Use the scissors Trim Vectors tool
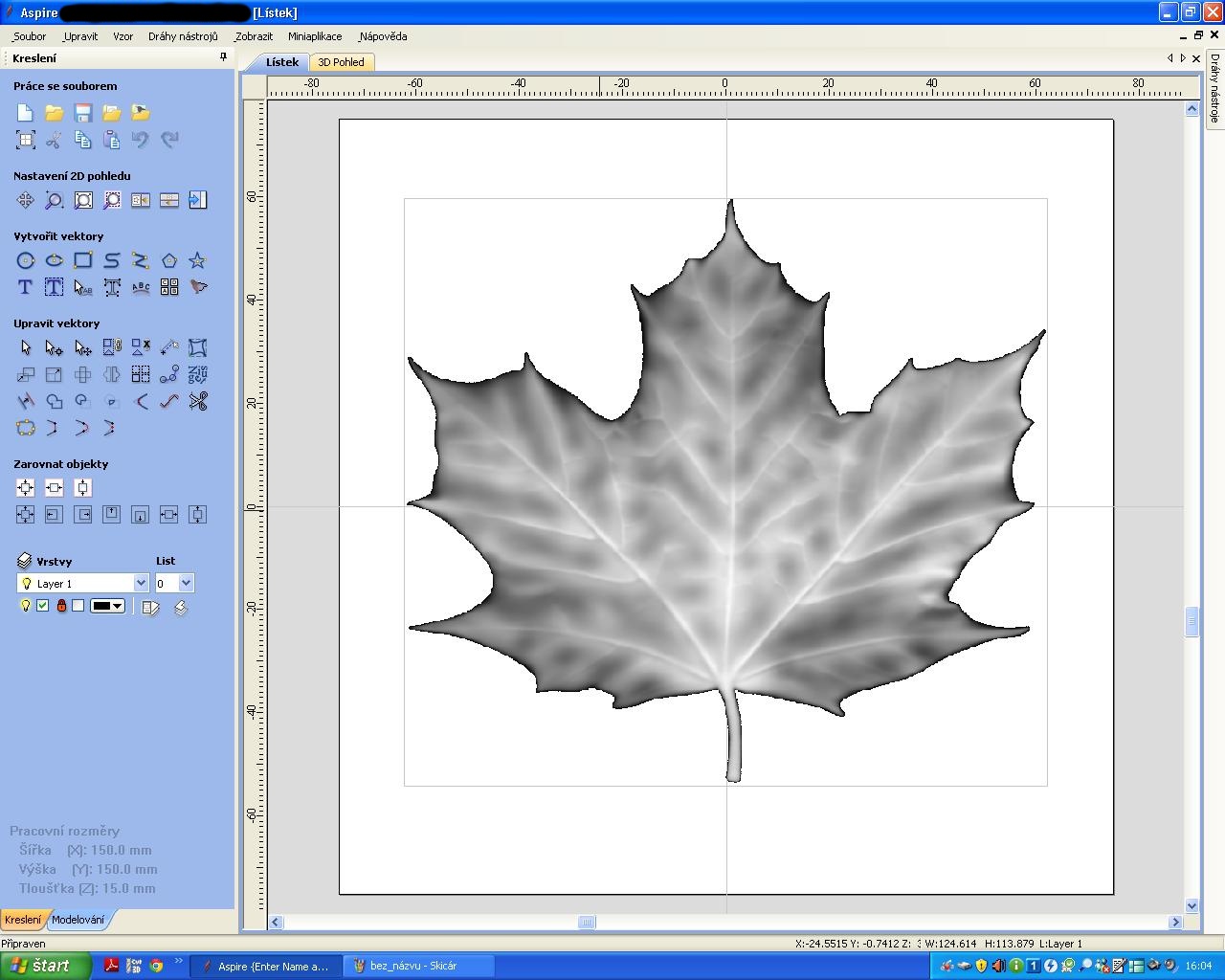The width and height of the screenshot is (1225, 980). click(198, 402)
